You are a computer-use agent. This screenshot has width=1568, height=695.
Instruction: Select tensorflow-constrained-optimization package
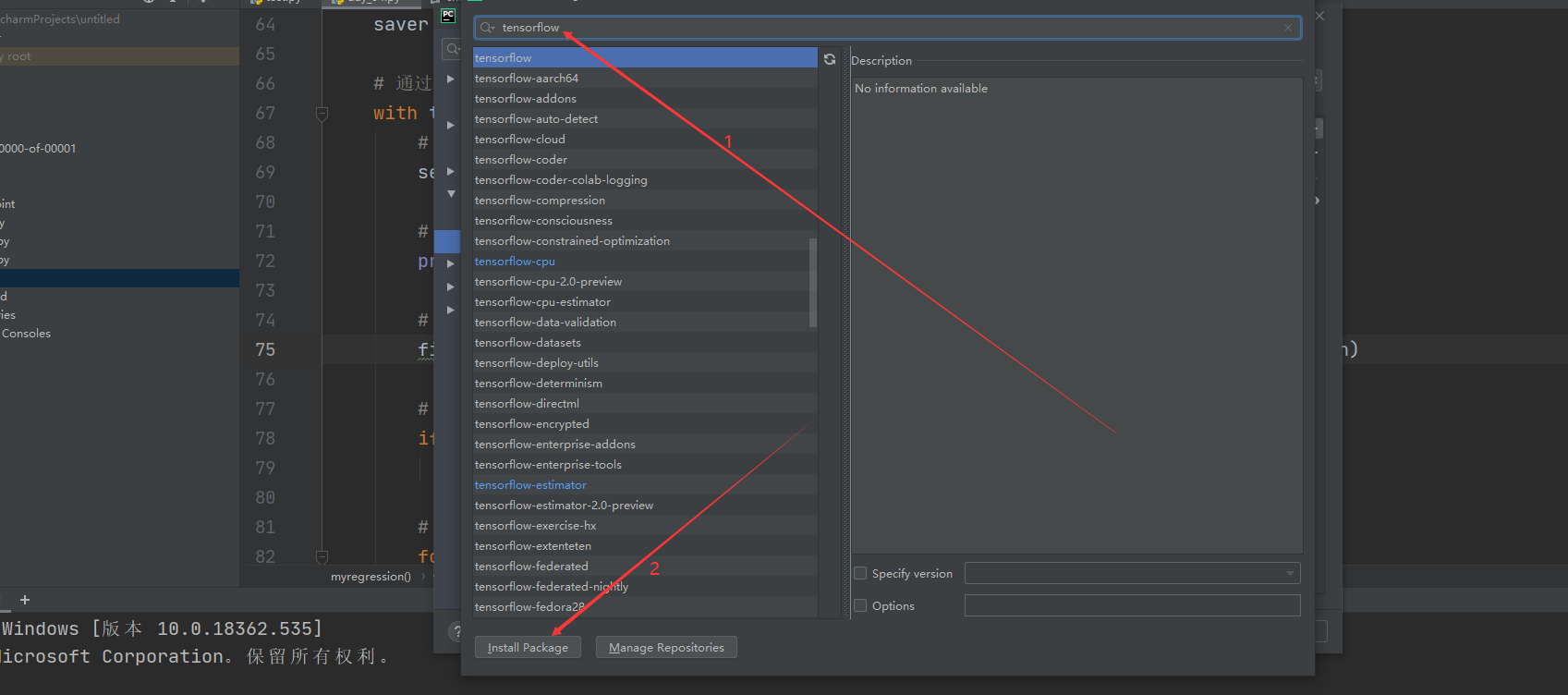pos(645,240)
